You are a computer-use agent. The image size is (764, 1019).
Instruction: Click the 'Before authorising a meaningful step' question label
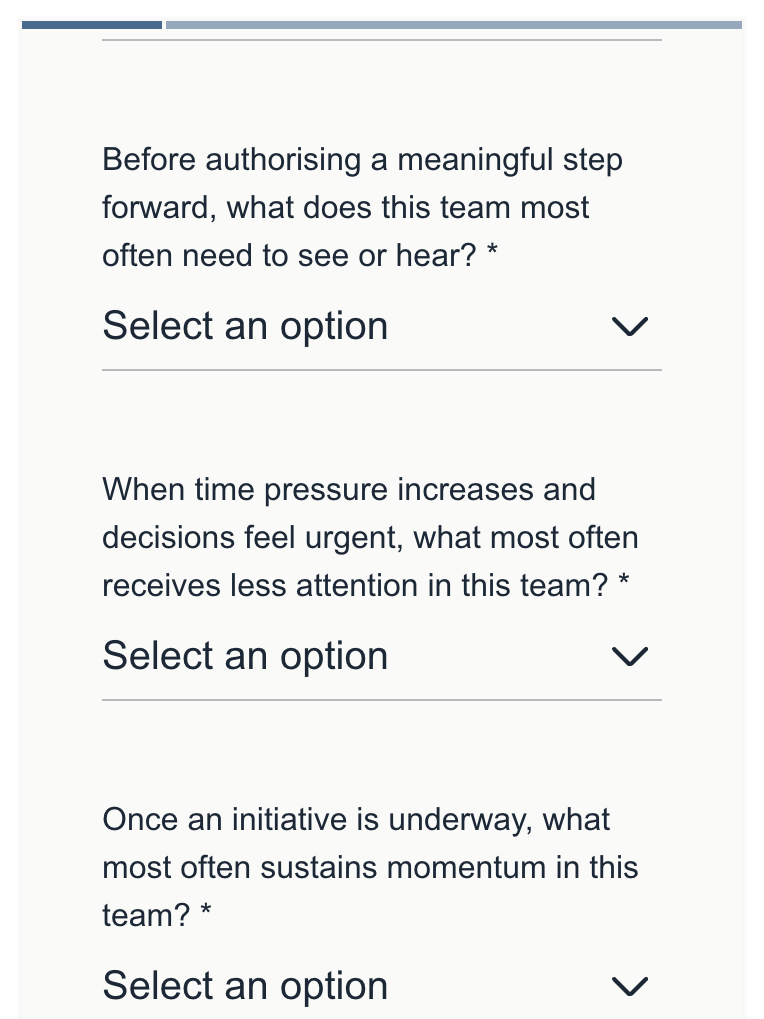pos(362,160)
